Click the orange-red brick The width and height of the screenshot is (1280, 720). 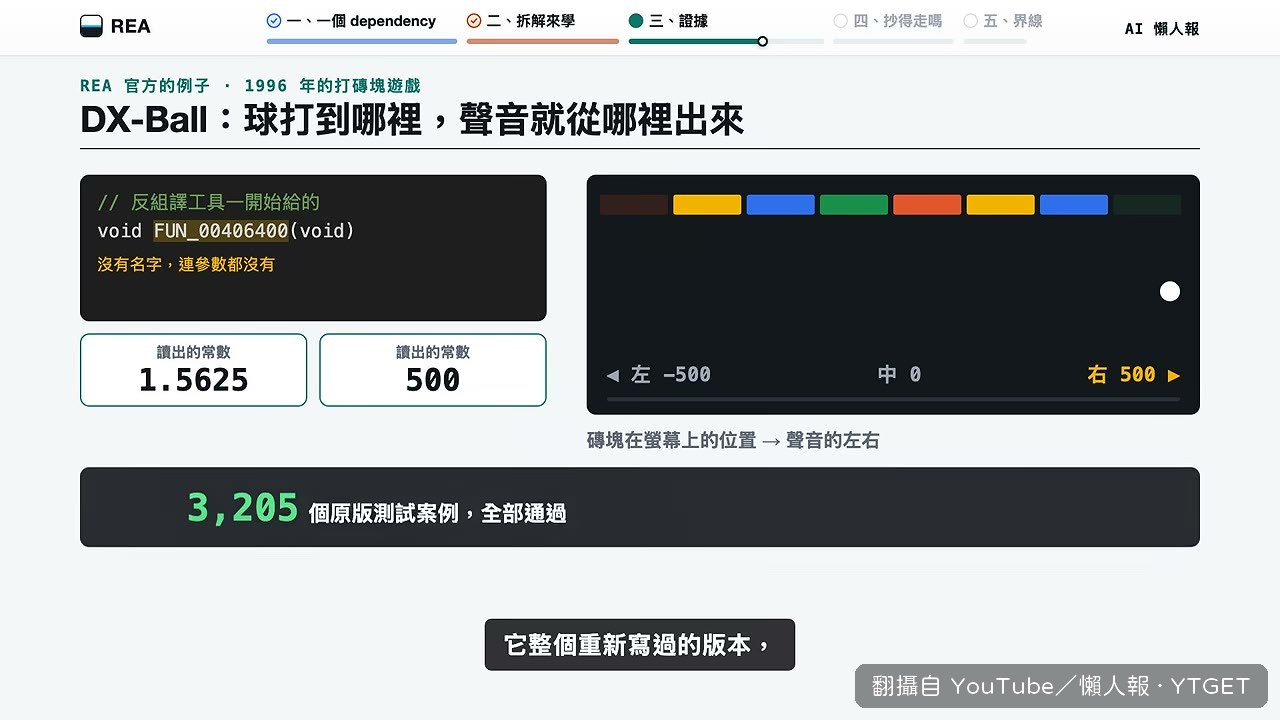pos(927,205)
